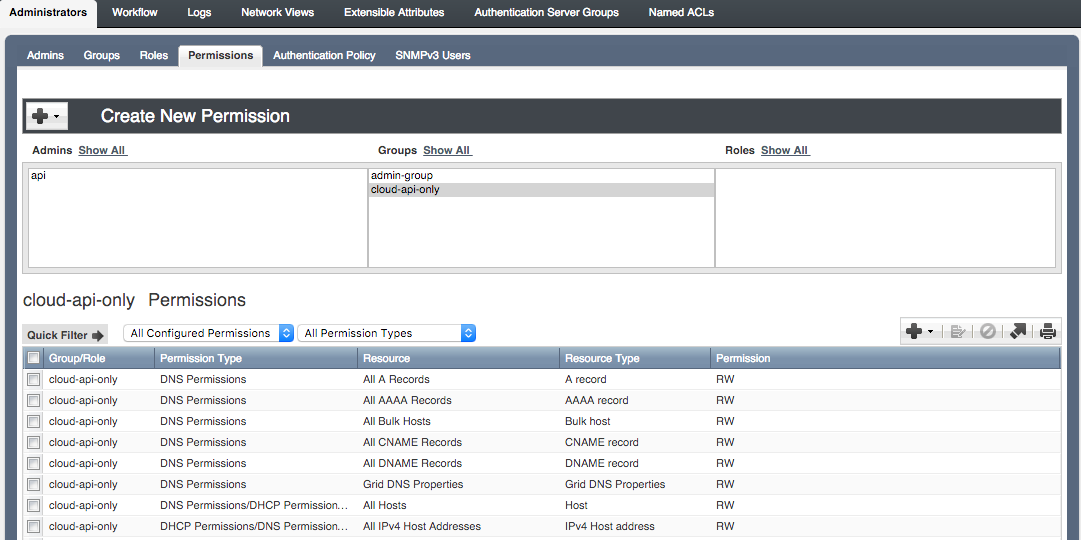
Task: Open the Authentication Policy sub-tab
Action: (324, 55)
